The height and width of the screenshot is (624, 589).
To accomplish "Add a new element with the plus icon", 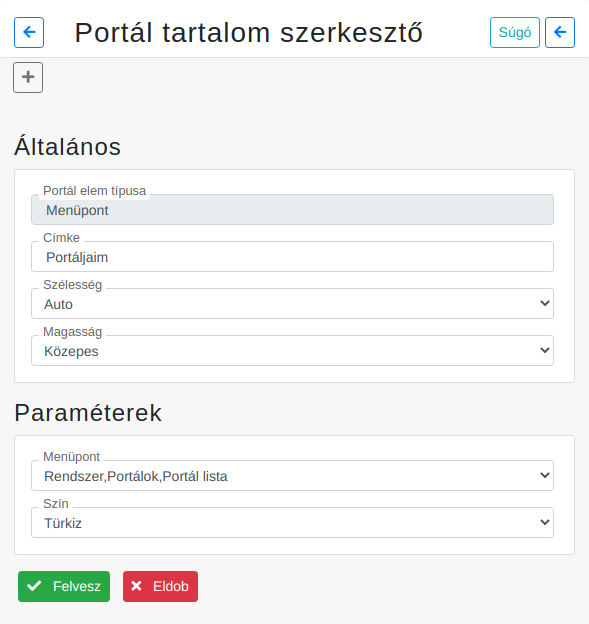I will tap(28, 77).
